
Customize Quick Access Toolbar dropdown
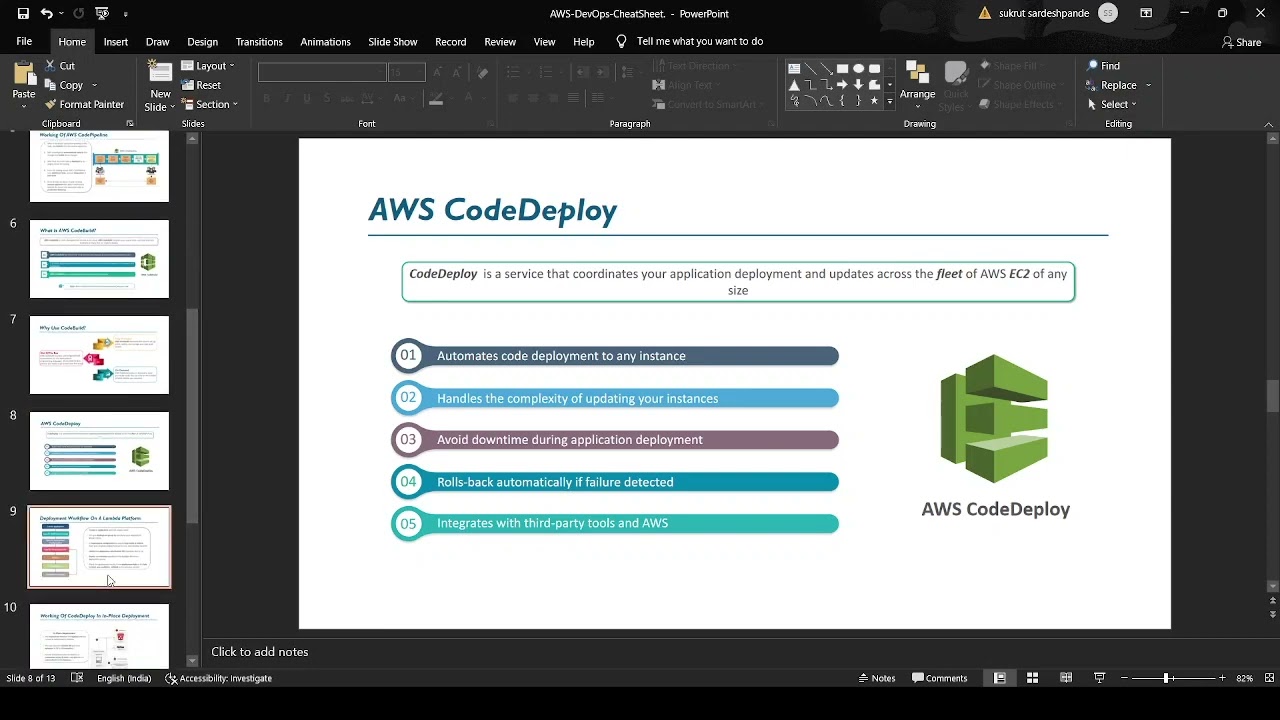pyautogui.click(x=125, y=14)
